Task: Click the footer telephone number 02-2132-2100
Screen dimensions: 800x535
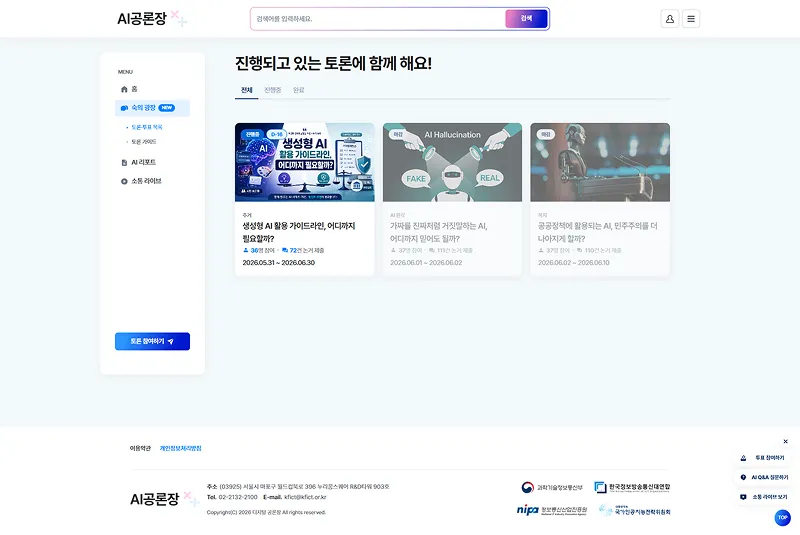Action: tap(238, 497)
